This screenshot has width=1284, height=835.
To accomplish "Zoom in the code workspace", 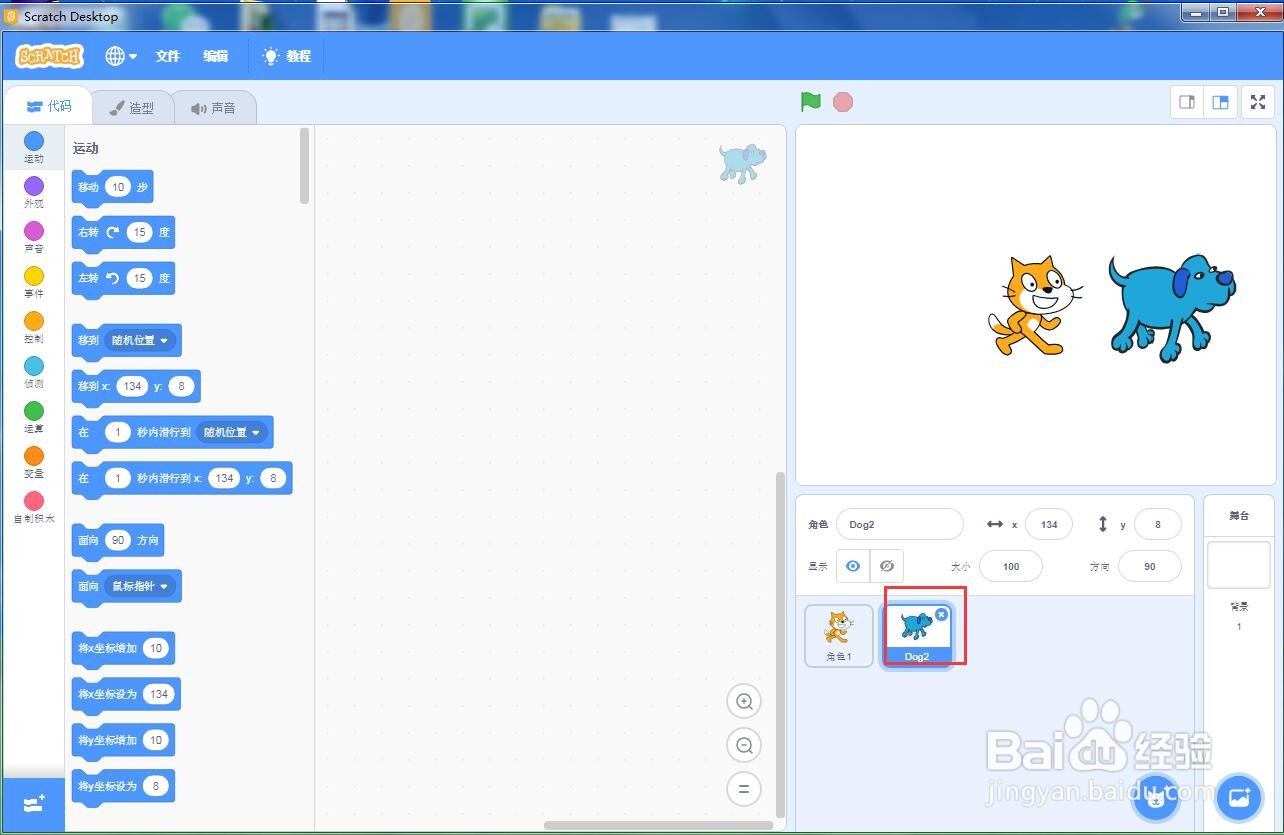I will pyautogui.click(x=744, y=702).
